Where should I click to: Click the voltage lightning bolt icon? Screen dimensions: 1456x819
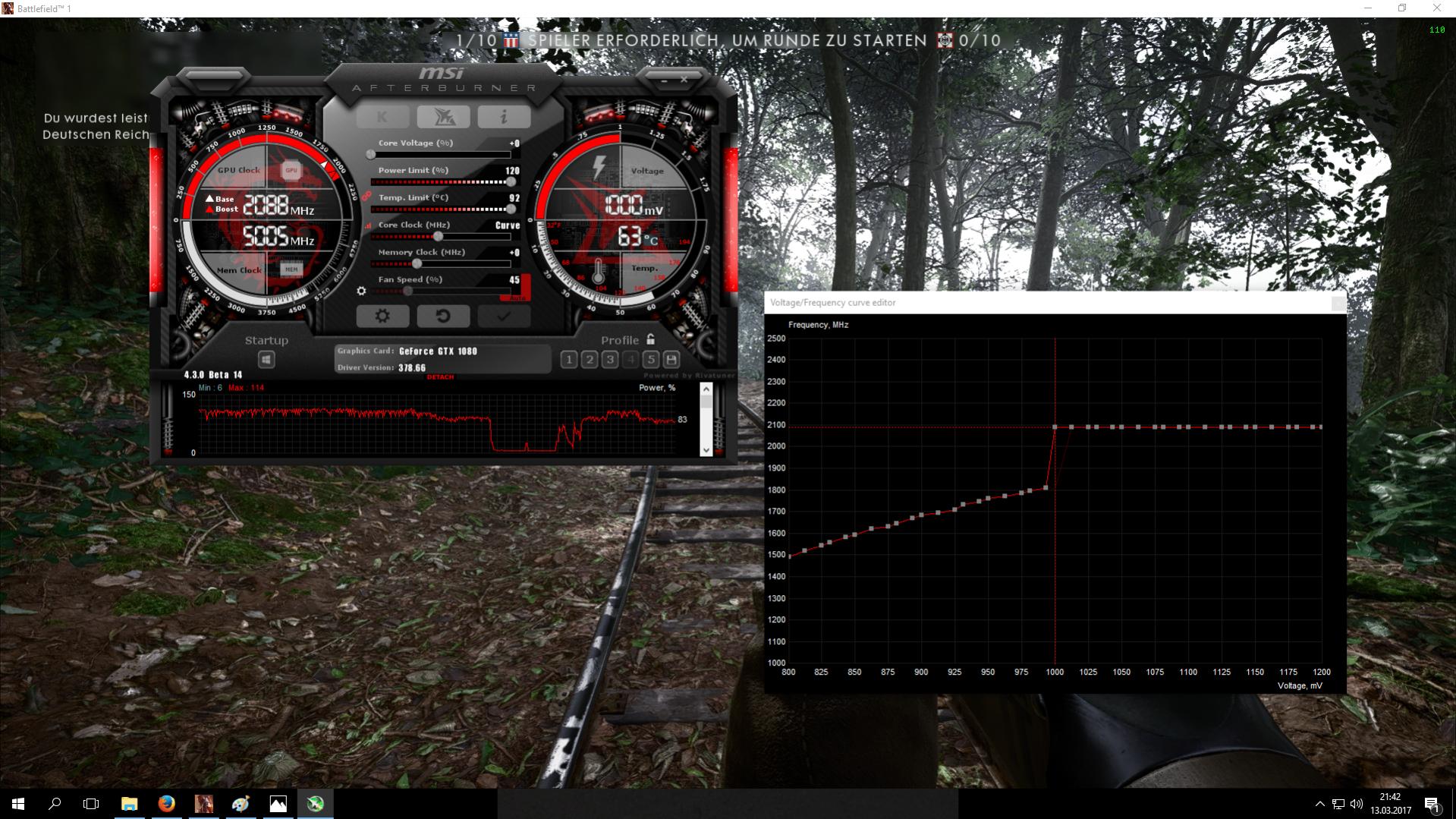tap(599, 168)
